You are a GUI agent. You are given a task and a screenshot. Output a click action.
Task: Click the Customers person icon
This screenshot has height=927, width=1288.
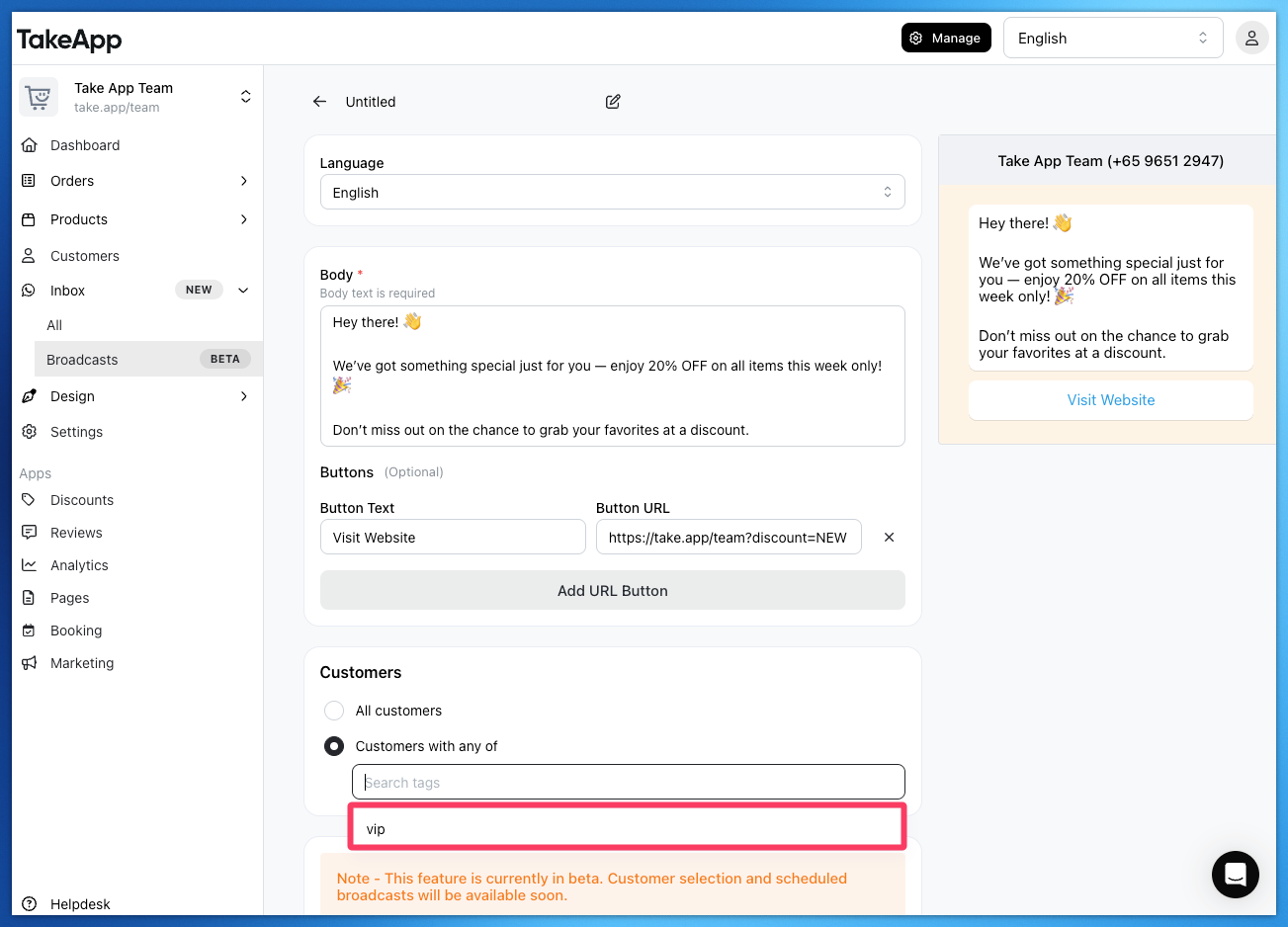[x=30, y=256]
